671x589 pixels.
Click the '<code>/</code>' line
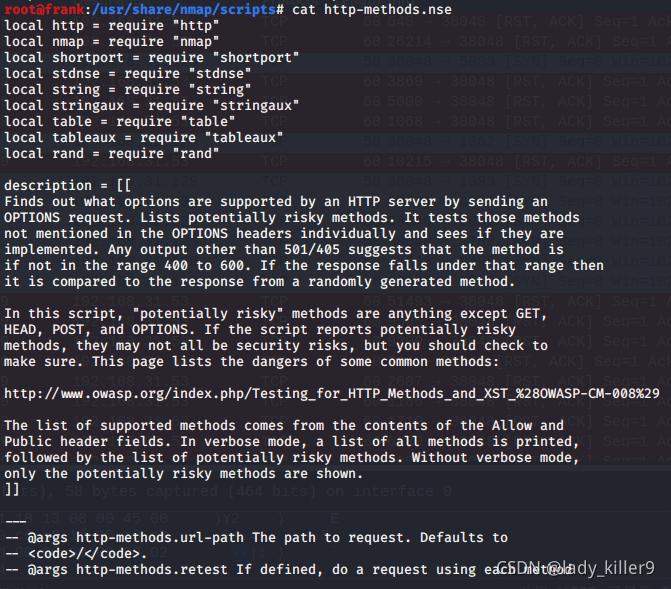tap(76, 553)
